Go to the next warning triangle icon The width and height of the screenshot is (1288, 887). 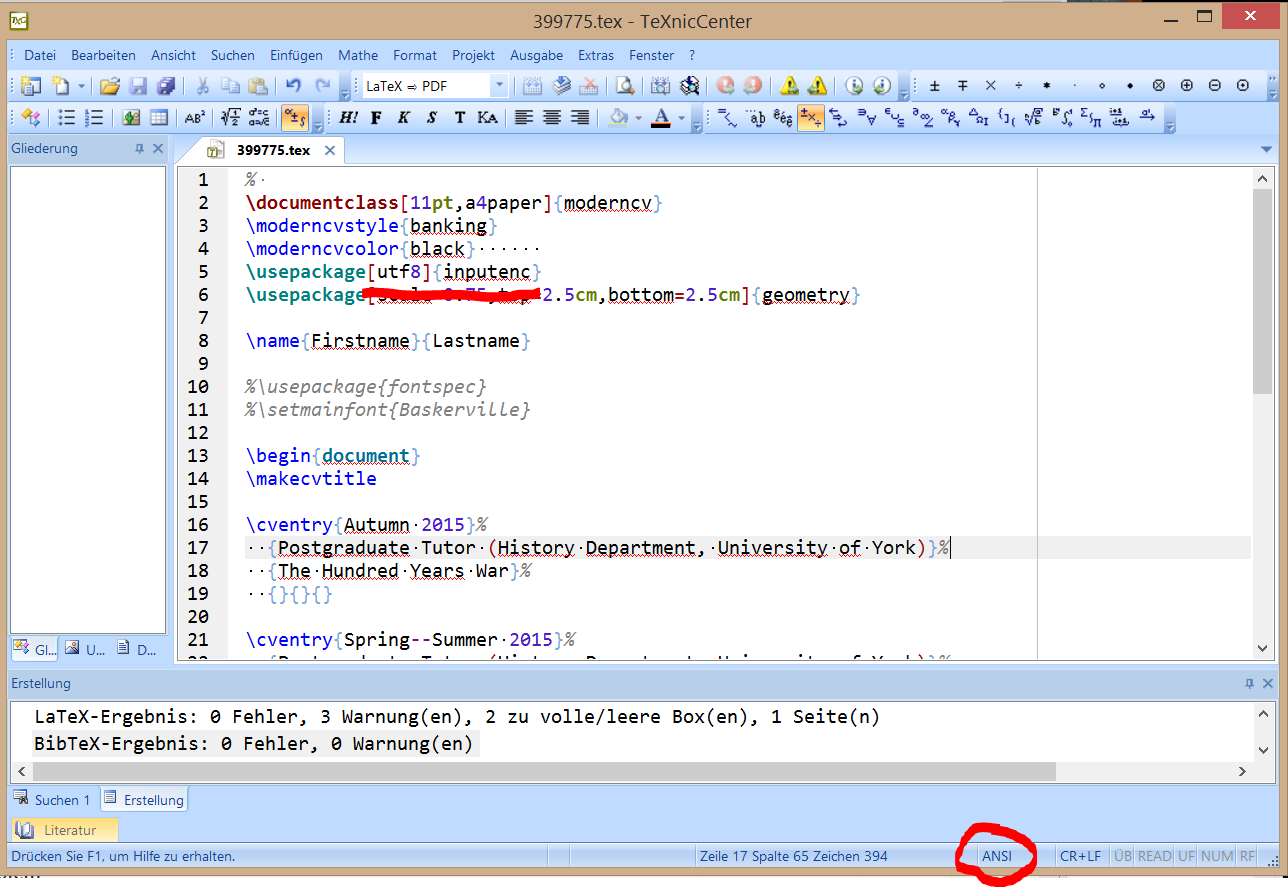(790, 86)
